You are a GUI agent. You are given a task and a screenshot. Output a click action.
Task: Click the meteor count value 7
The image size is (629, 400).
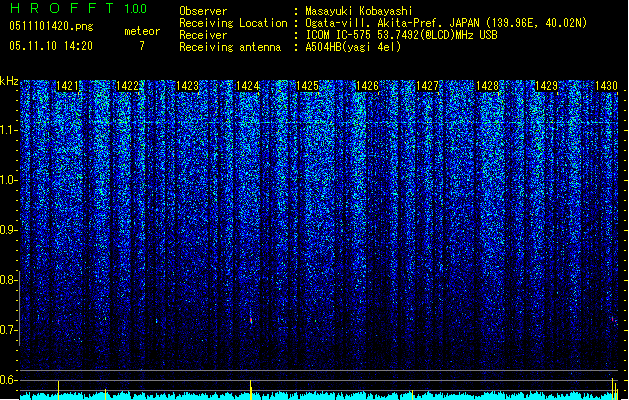click(x=142, y=46)
